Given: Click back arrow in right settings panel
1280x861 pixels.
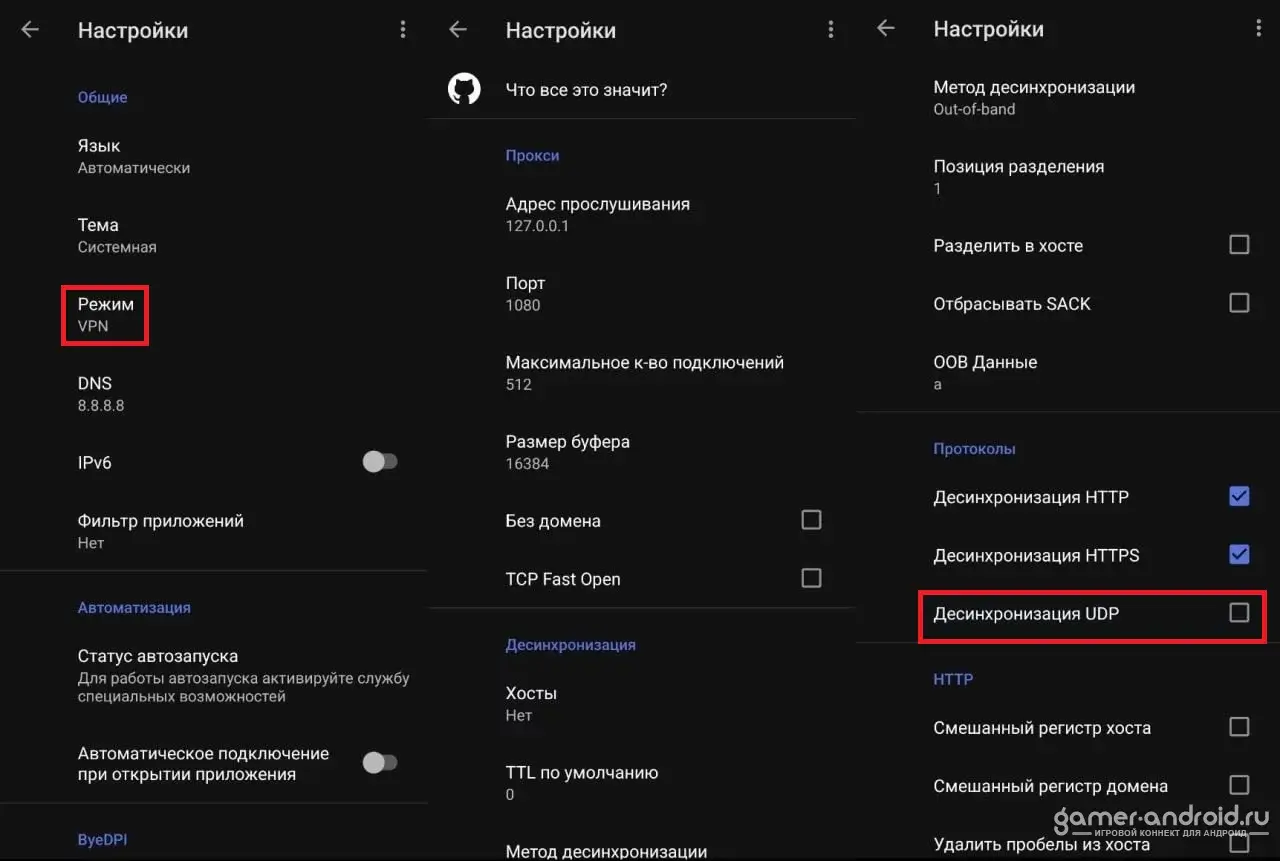Looking at the screenshot, I should (886, 29).
